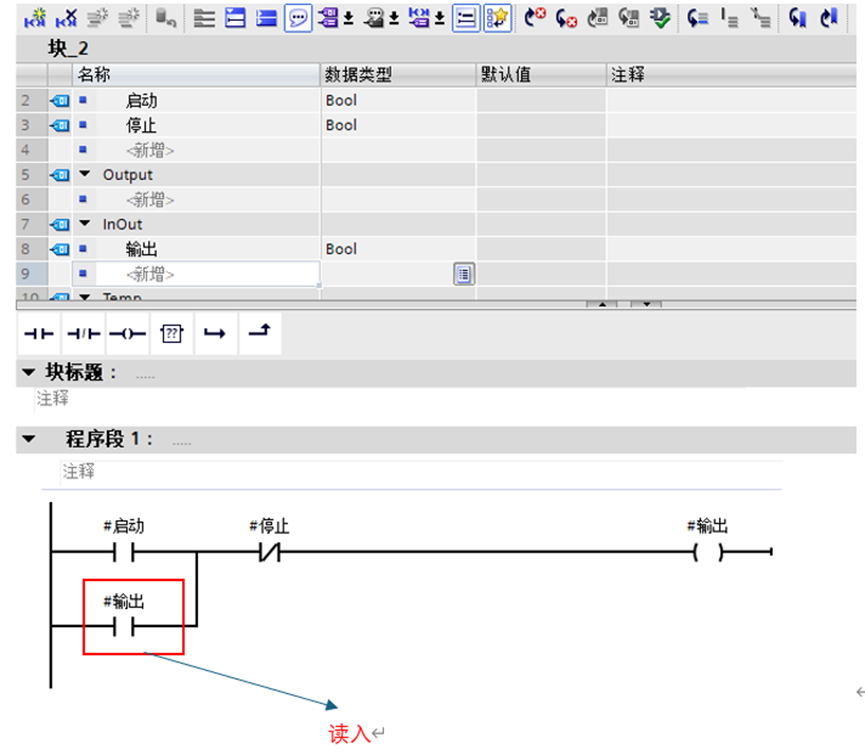Click the tag information speech-bubble icon

coord(374,18)
